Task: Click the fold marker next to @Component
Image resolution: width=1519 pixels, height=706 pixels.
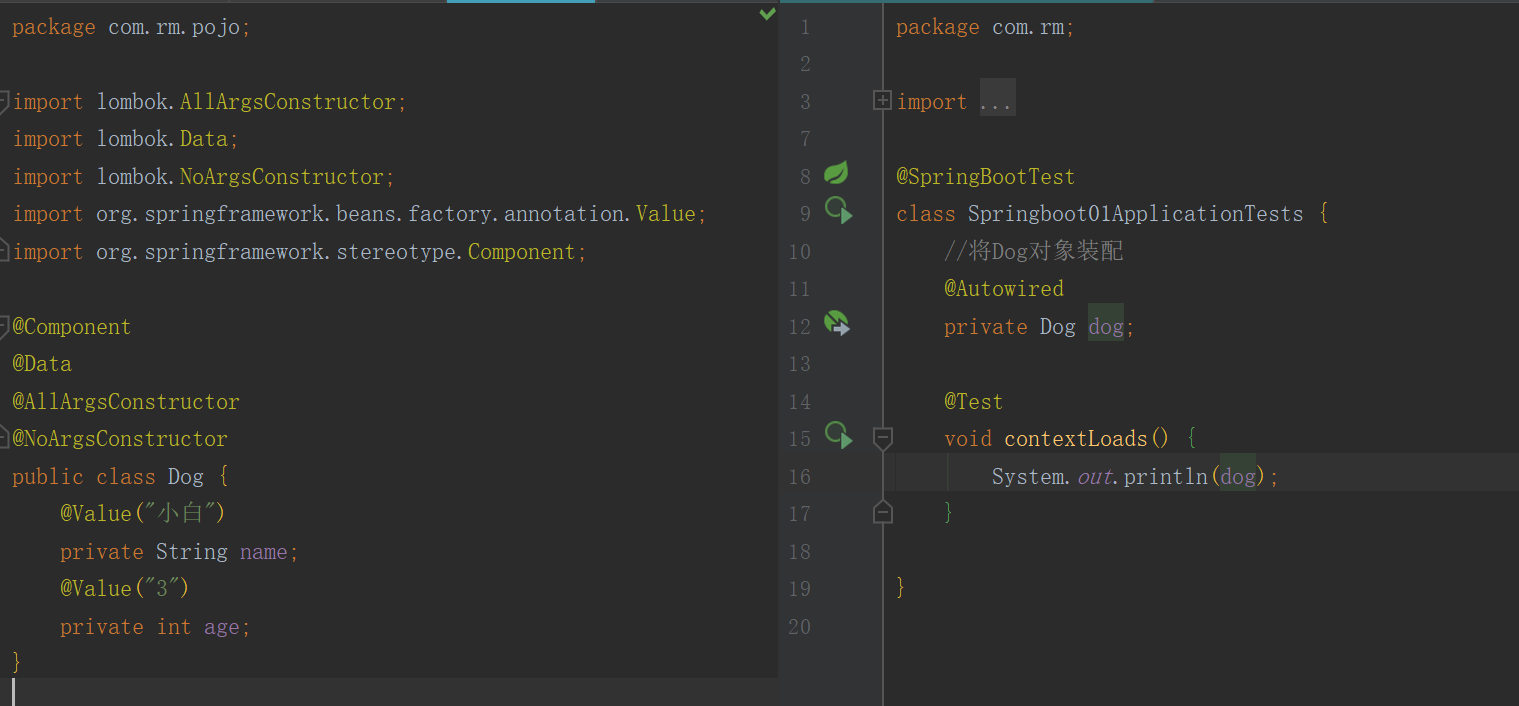Action: (4, 326)
